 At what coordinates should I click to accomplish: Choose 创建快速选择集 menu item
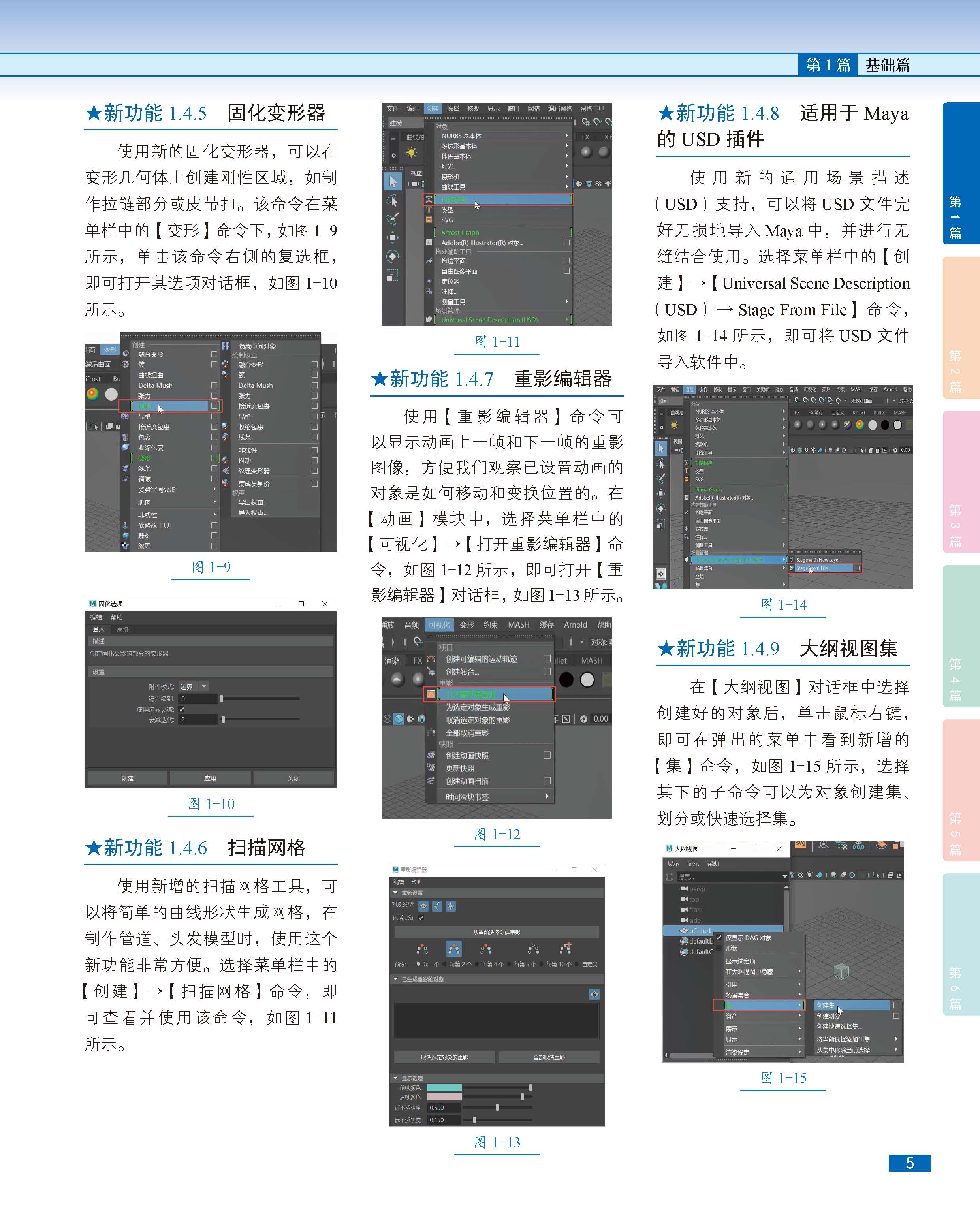pyautogui.click(x=839, y=1027)
